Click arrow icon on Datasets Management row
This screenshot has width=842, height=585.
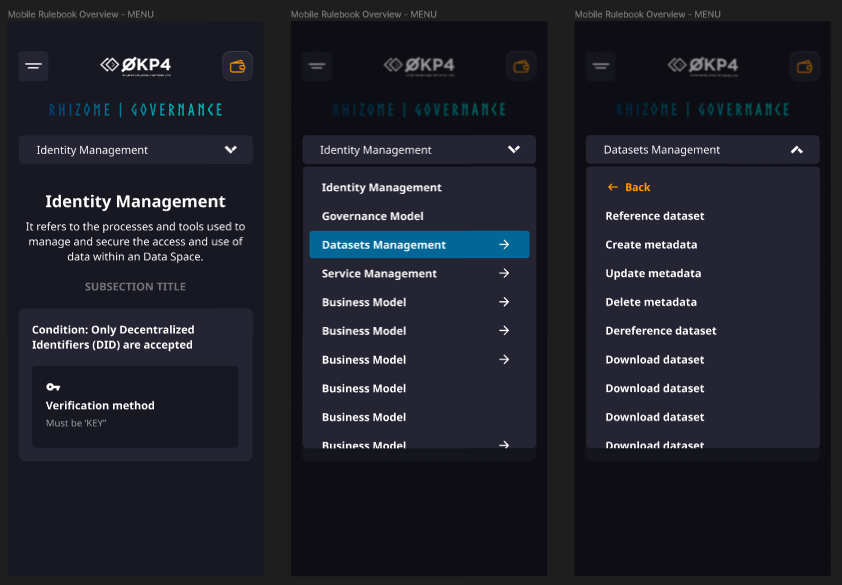[504, 244]
